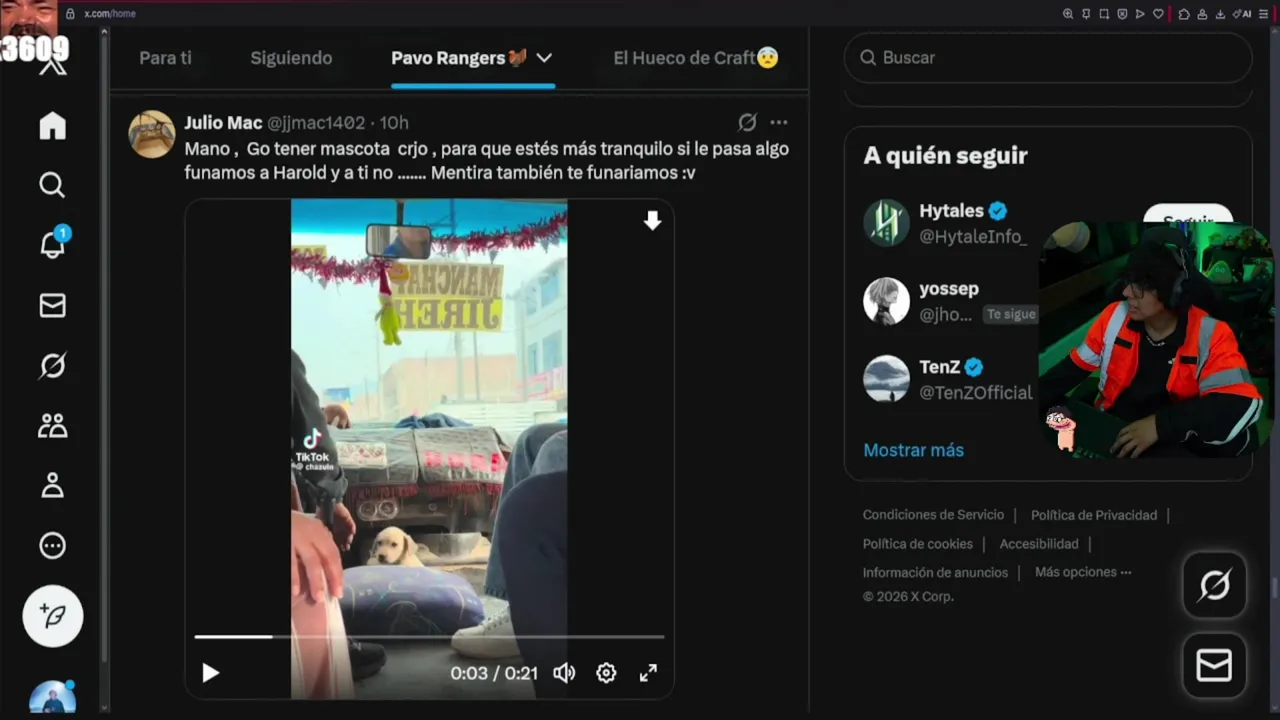
Task: Open Communities icon in the left sidebar
Action: [x=52, y=426]
